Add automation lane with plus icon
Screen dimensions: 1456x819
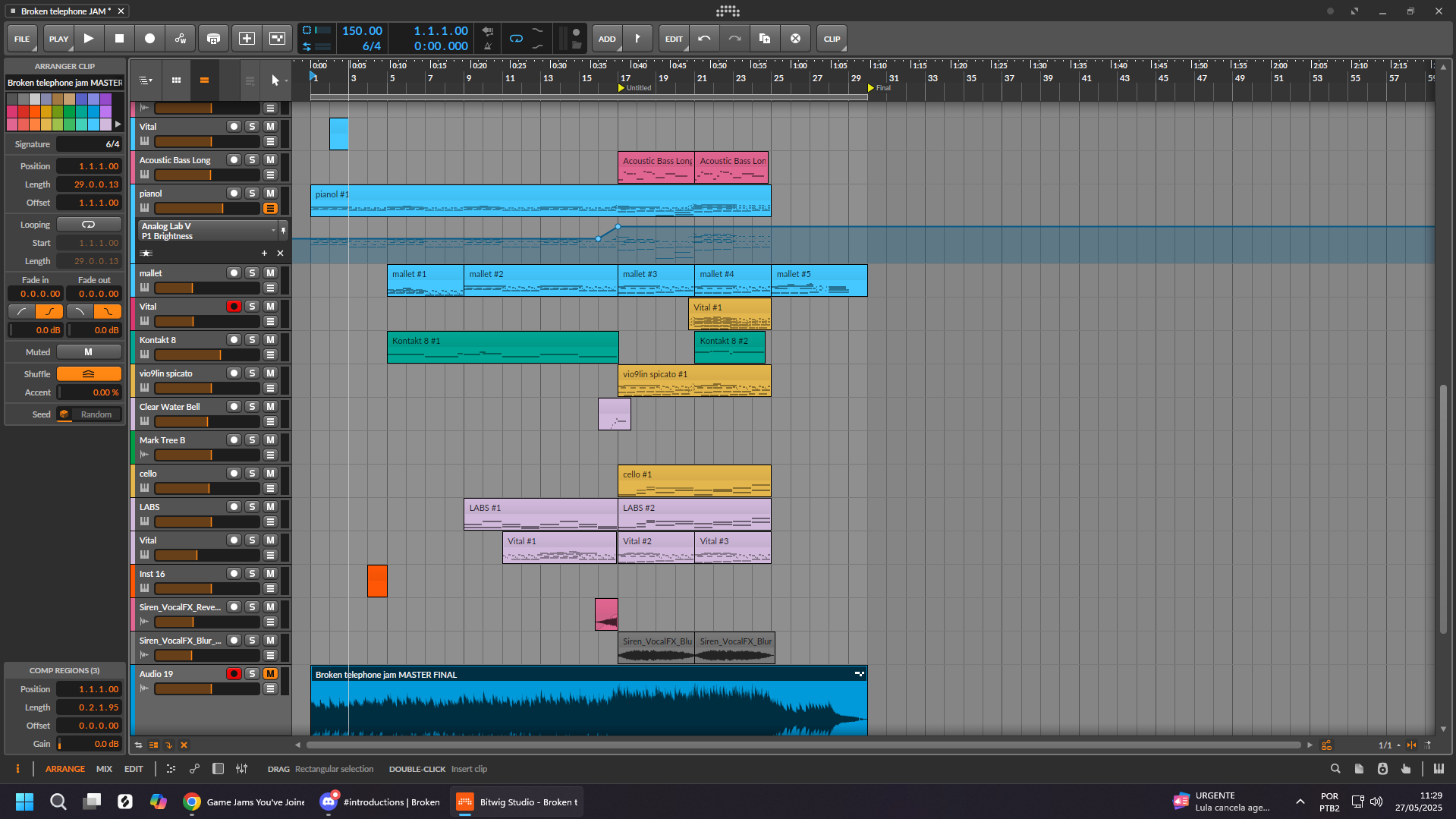click(264, 254)
